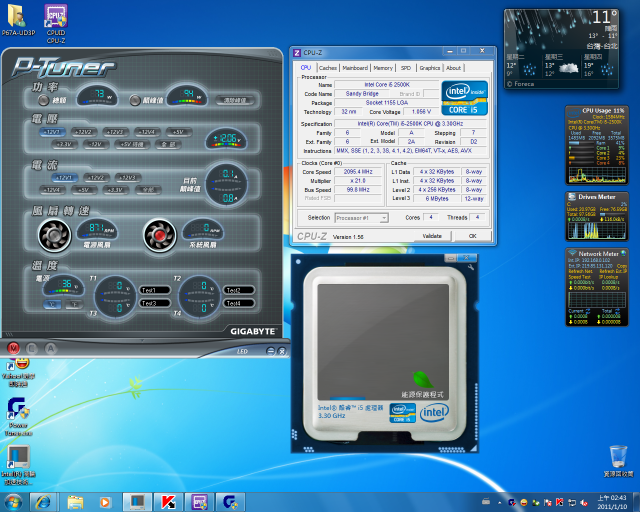Switch to the Caches tab
640x512 pixels.
point(328,68)
